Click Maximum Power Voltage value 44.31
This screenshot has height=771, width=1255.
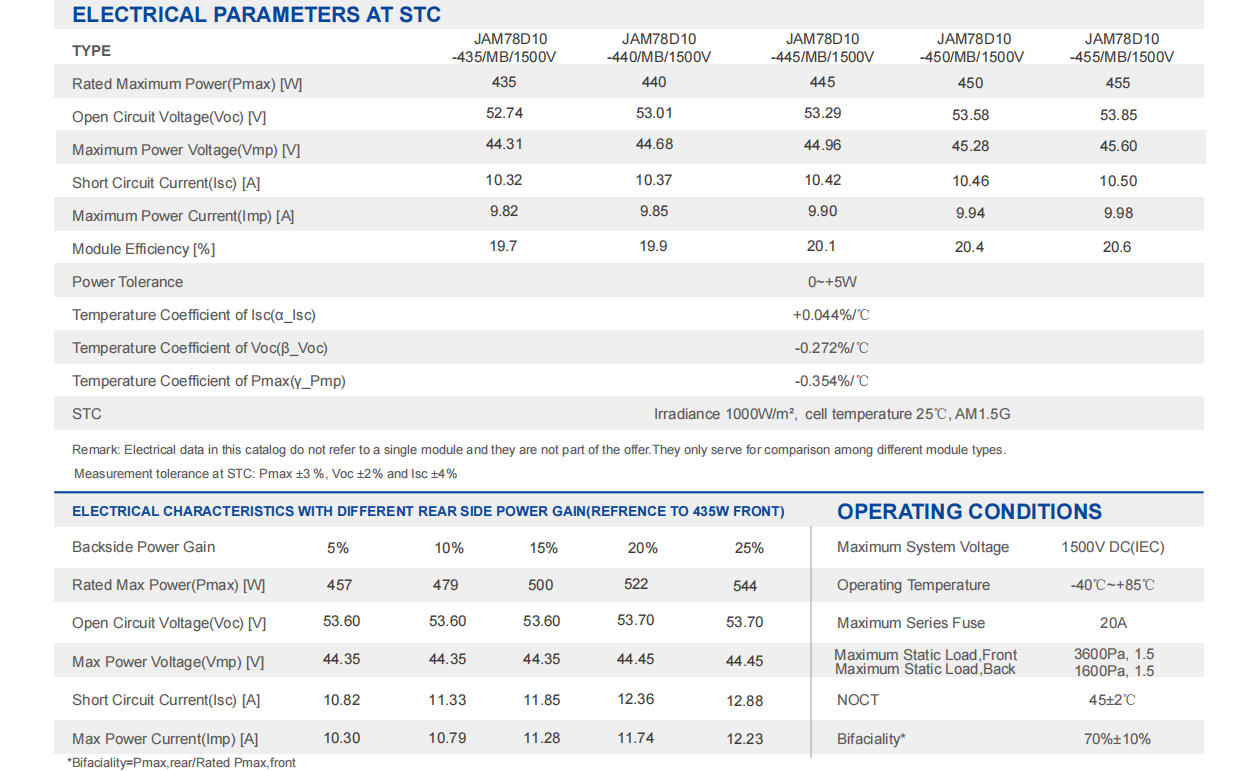click(504, 144)
